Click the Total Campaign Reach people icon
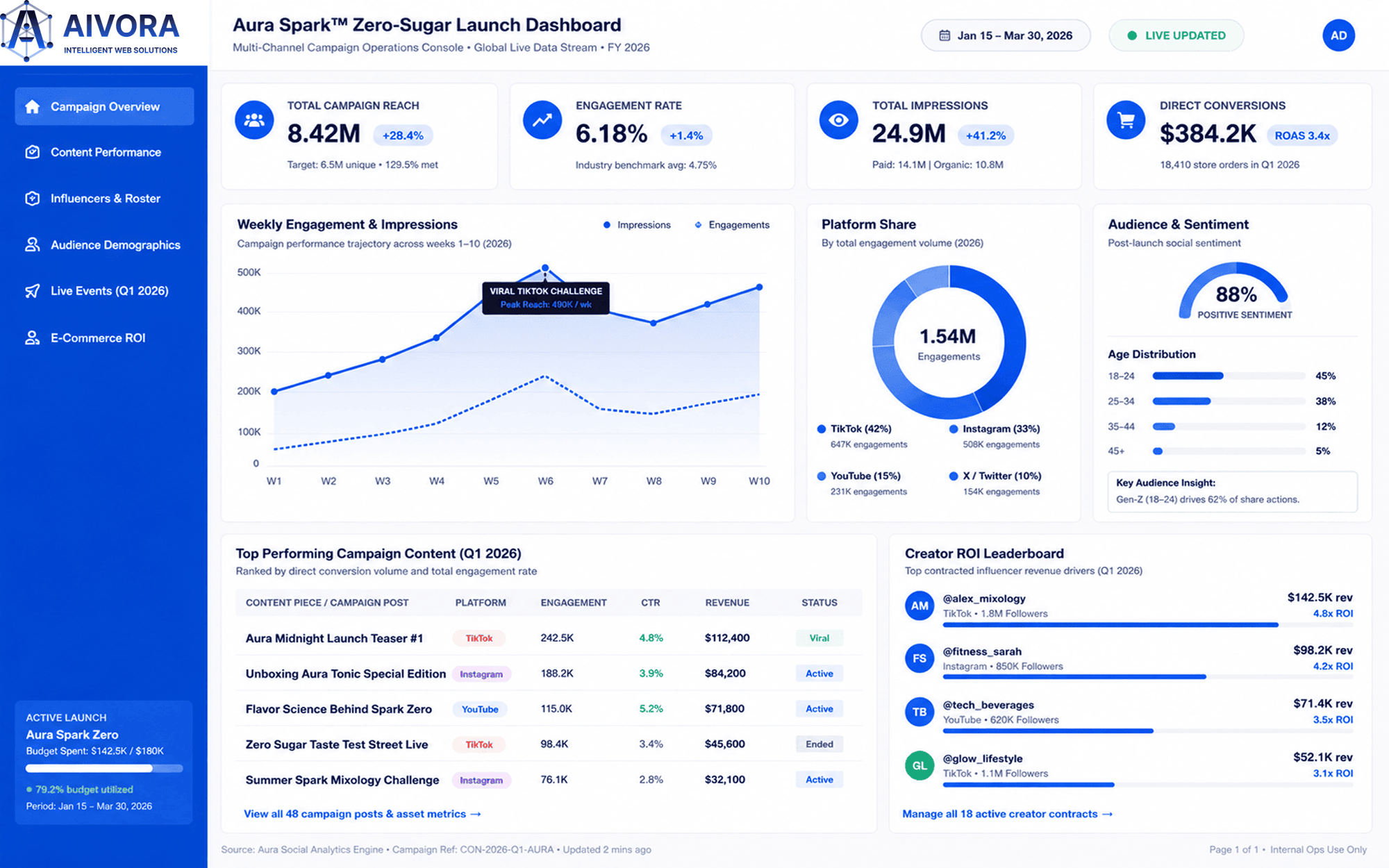 (x=254, y=120)
